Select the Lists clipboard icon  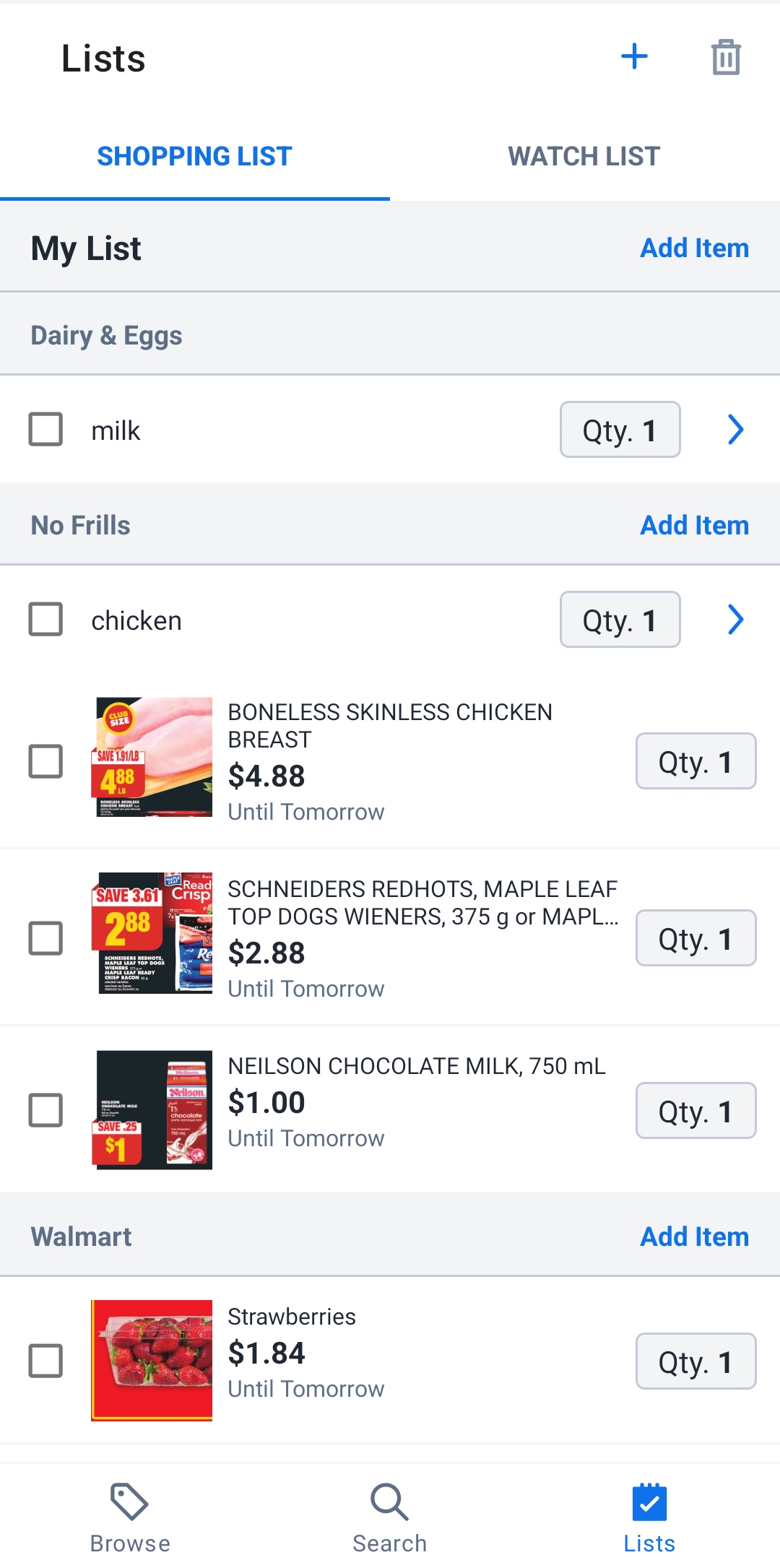(649, 1502)
